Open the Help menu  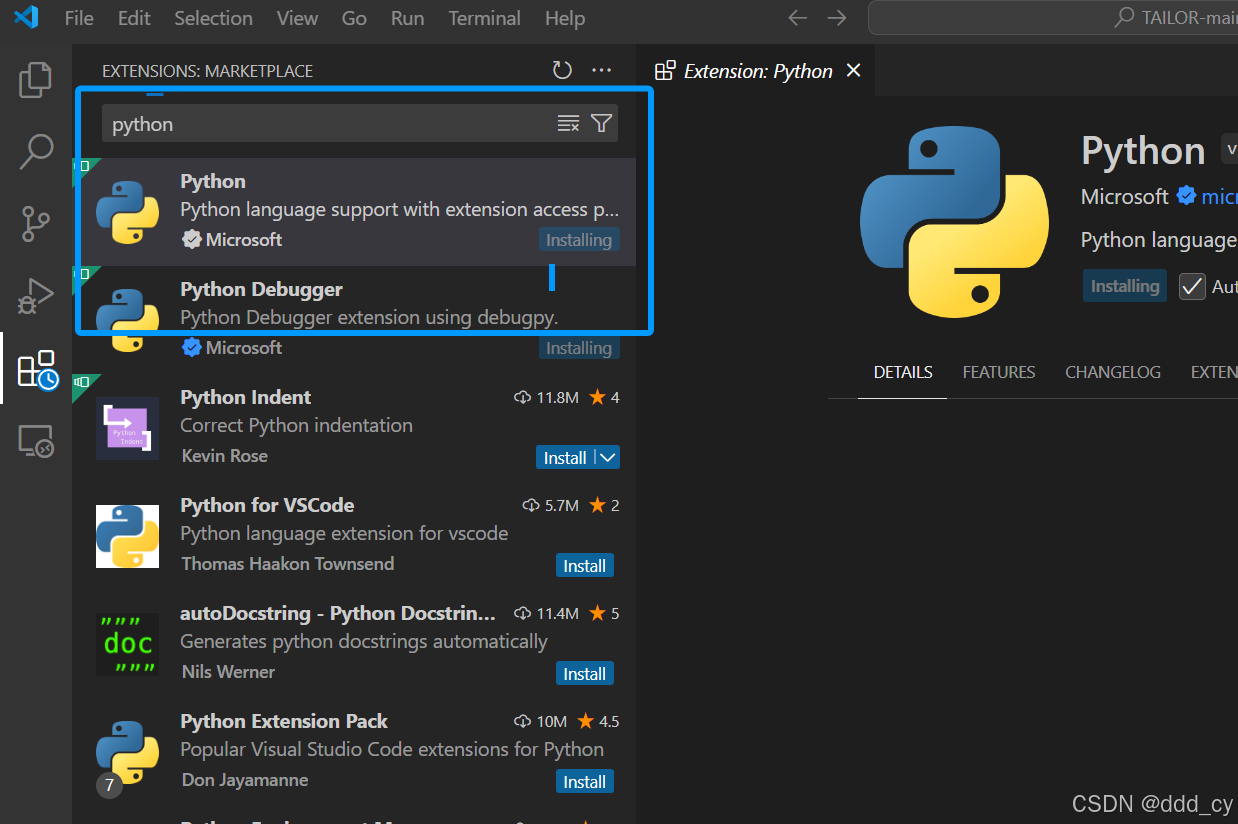(x=565, y=18)
